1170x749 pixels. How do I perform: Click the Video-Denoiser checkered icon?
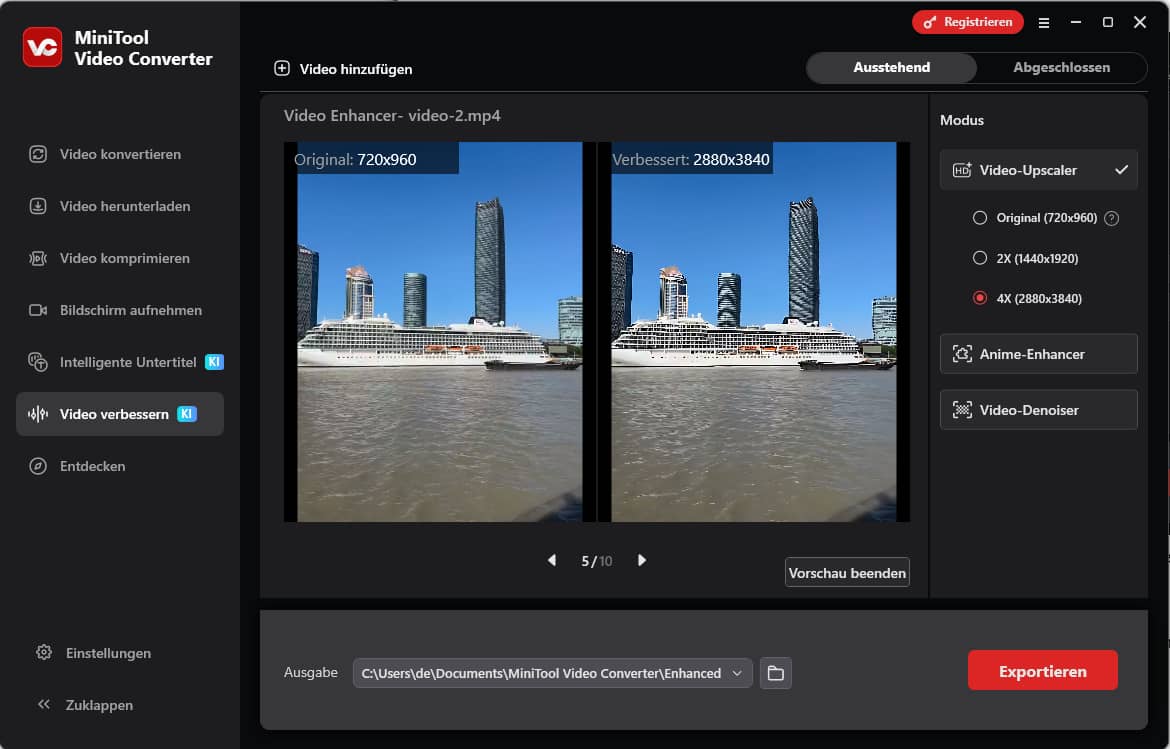pos(963,410)
